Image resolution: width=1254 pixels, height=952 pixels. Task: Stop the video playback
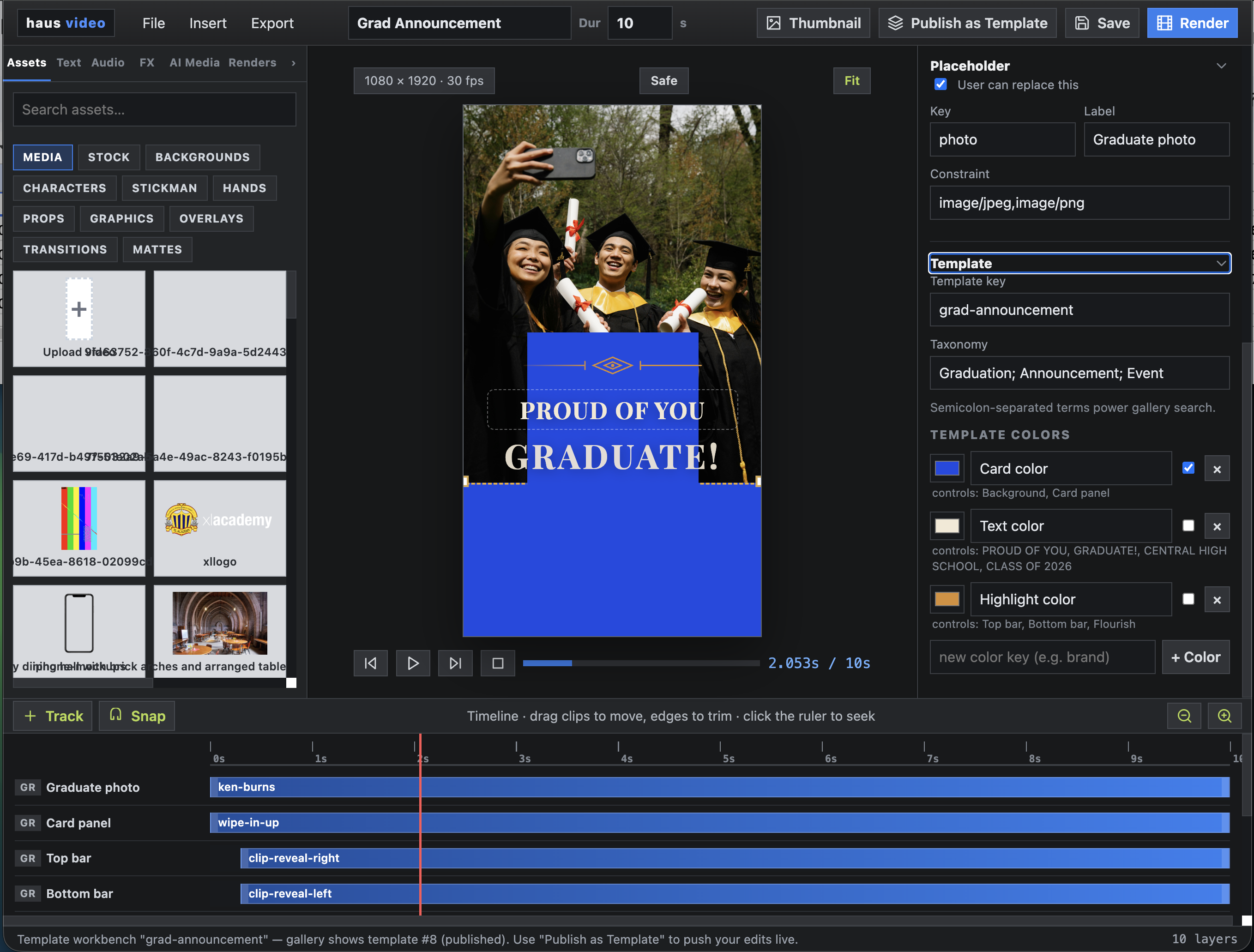point(498,663)
